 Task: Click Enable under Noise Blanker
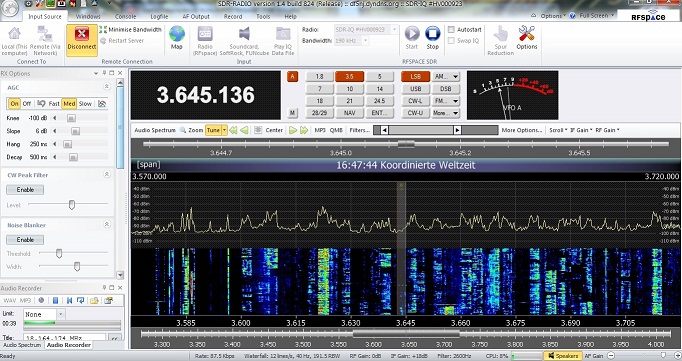click(x=25, y=240)
